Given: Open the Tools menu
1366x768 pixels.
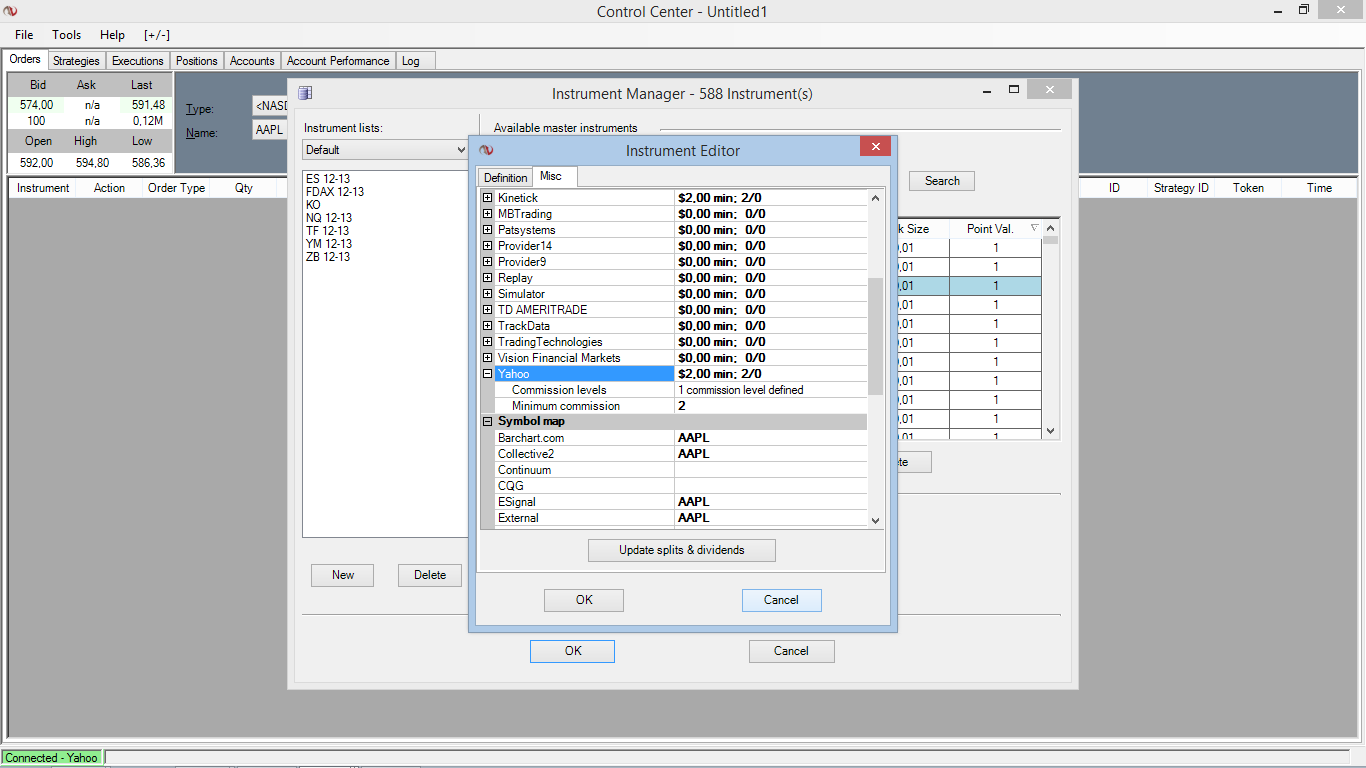Looking at the screenshot, I should point(67,35).
